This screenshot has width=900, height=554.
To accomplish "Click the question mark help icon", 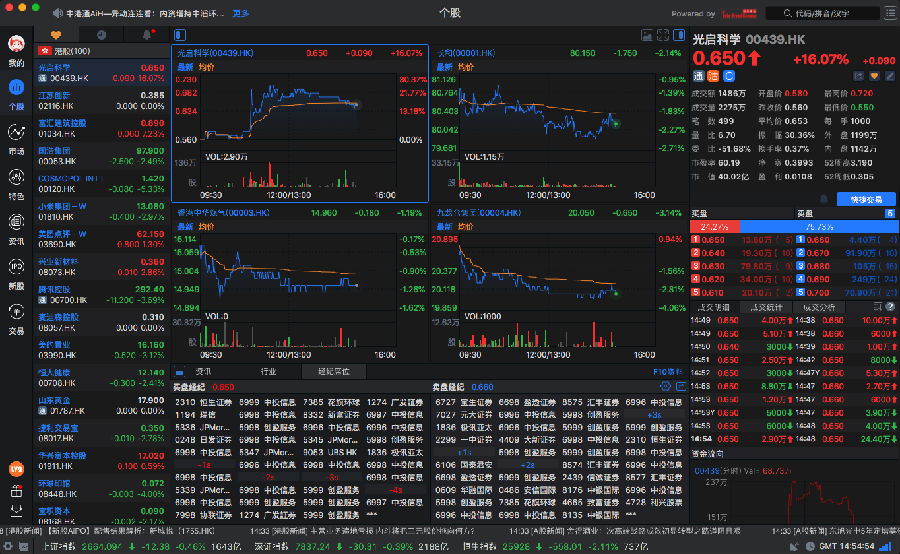I will [890, 307].
